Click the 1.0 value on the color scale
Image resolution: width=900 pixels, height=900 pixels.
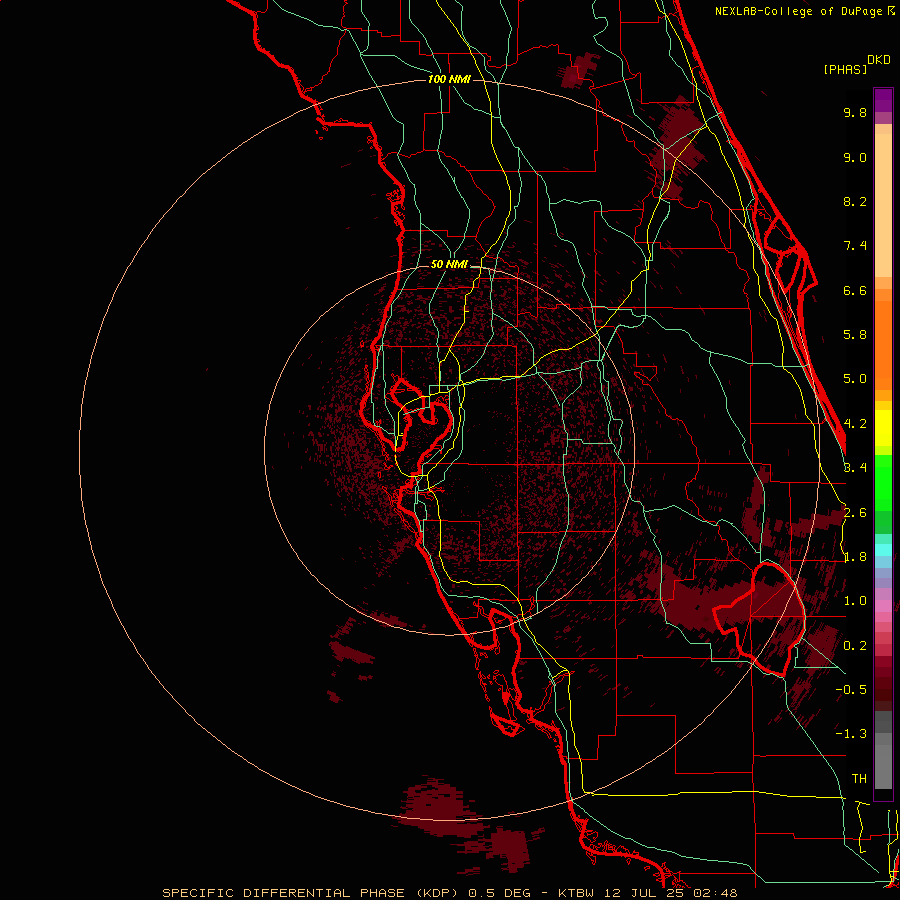tap(855, 601)
